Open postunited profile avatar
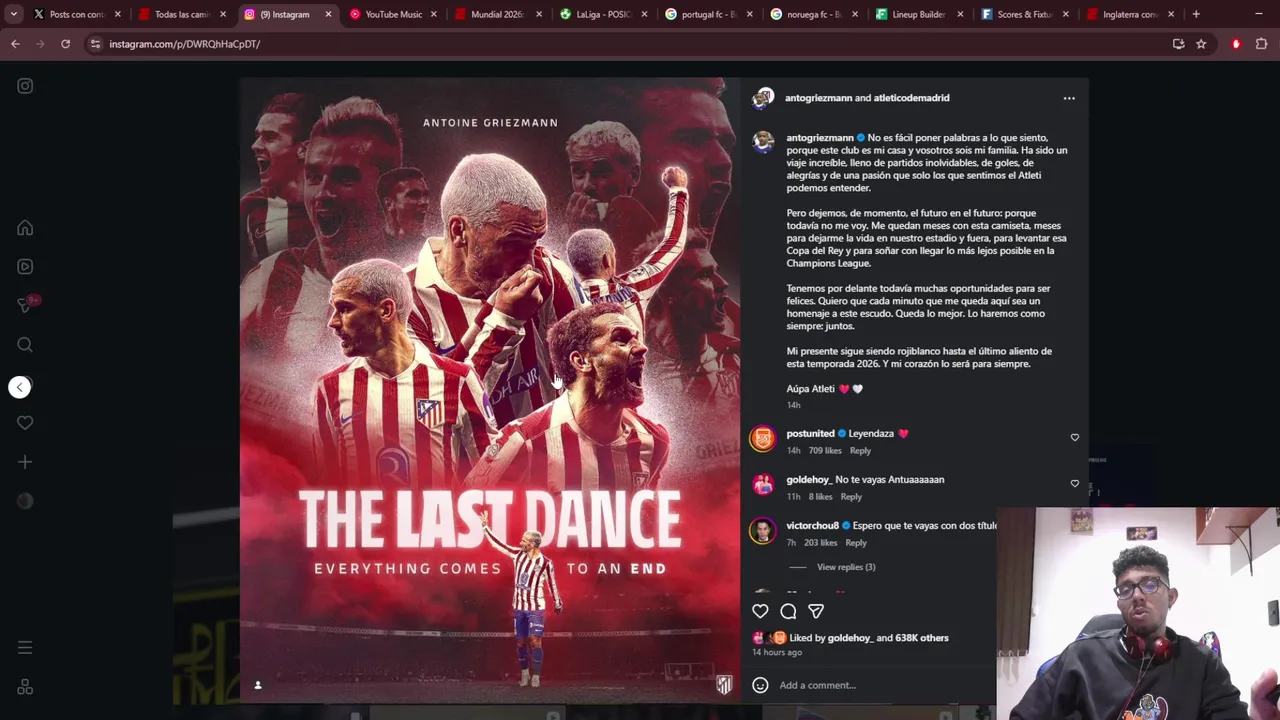 coord(763,438)
